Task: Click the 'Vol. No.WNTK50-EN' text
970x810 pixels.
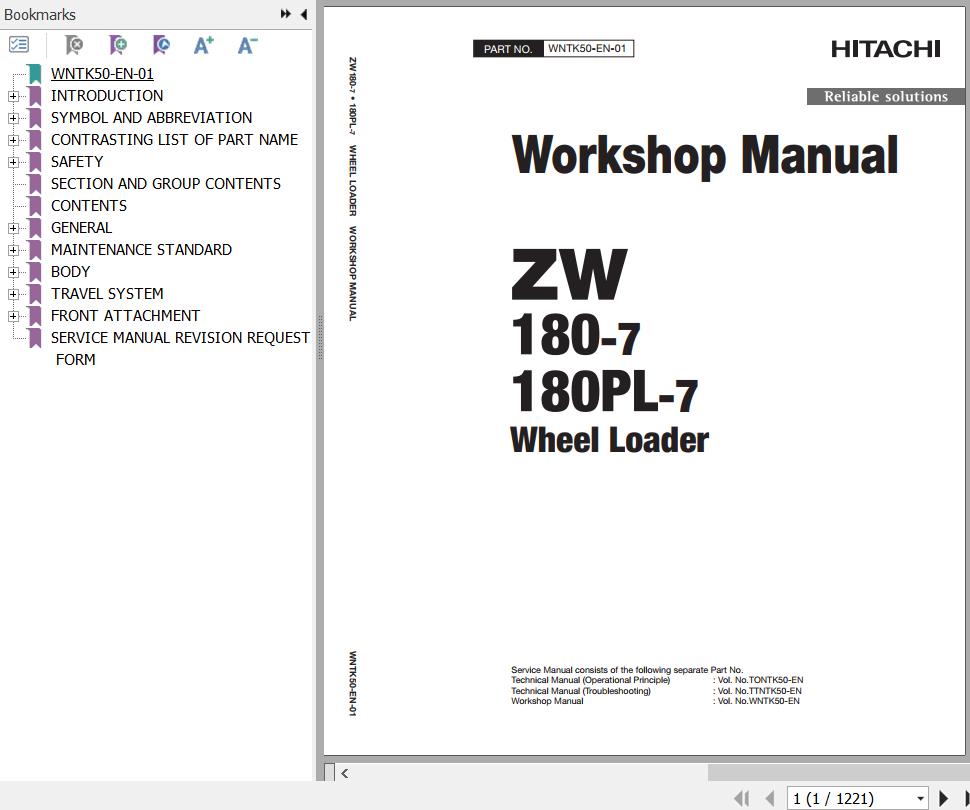Action: [x=758, y=701]
